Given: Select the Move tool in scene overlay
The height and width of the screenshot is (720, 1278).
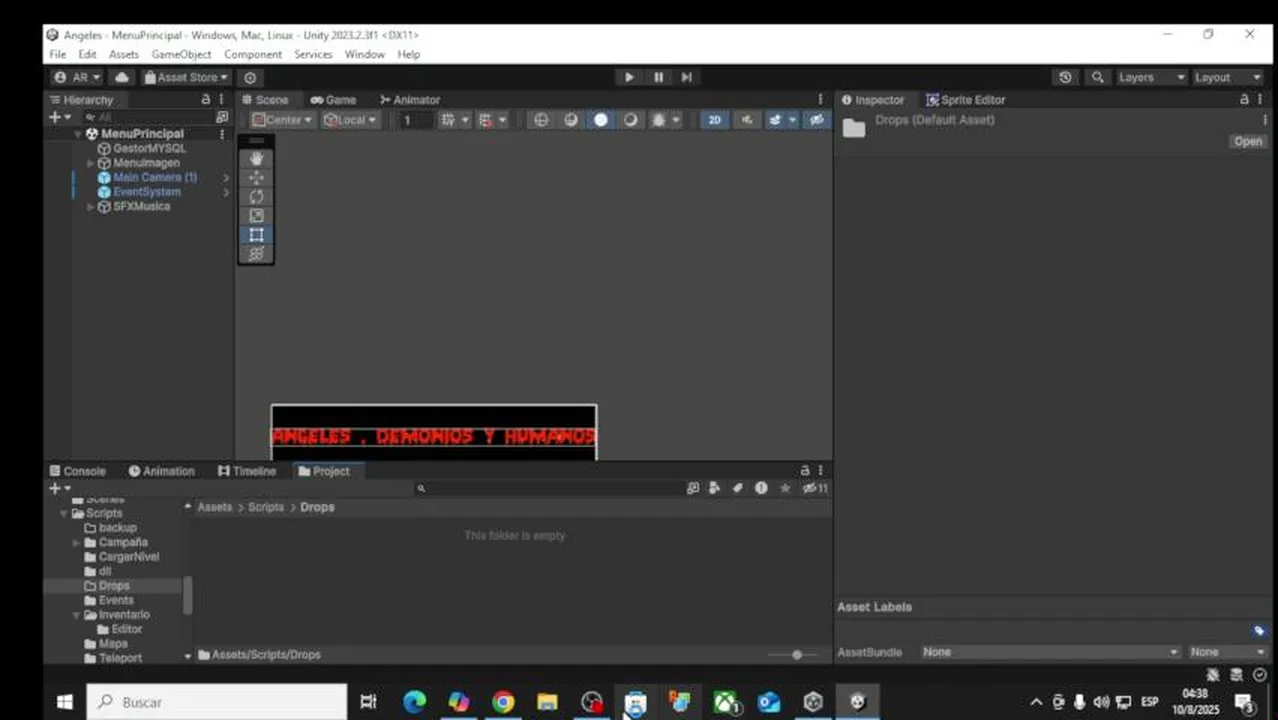Looking at the screenshot, I should click(256, 178).
